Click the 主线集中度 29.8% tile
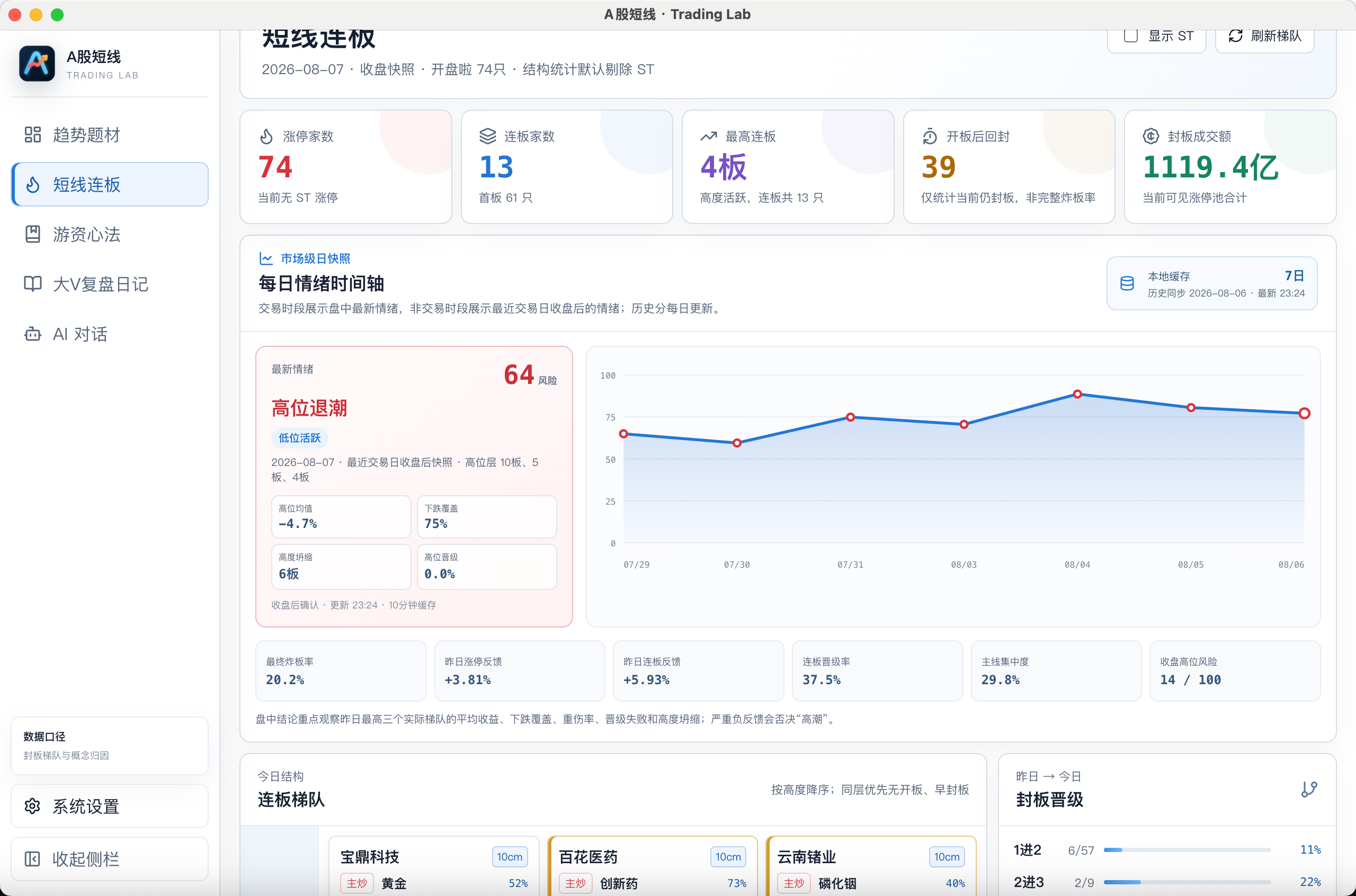Image resolution: width=1356 pixels, height=896 pixels. coord(1057,671)
